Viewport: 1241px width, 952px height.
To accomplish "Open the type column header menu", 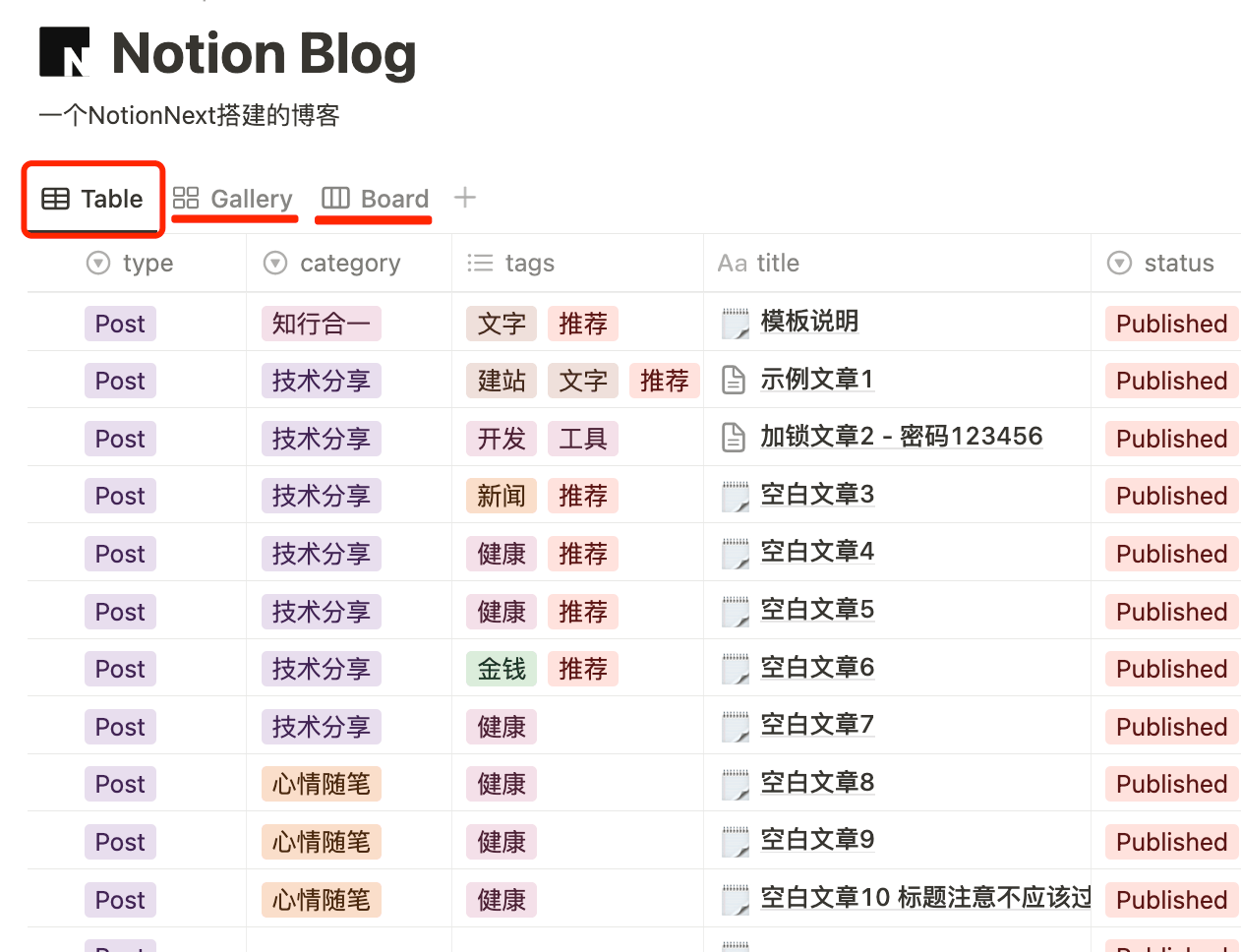I will [x=137, y=263].
